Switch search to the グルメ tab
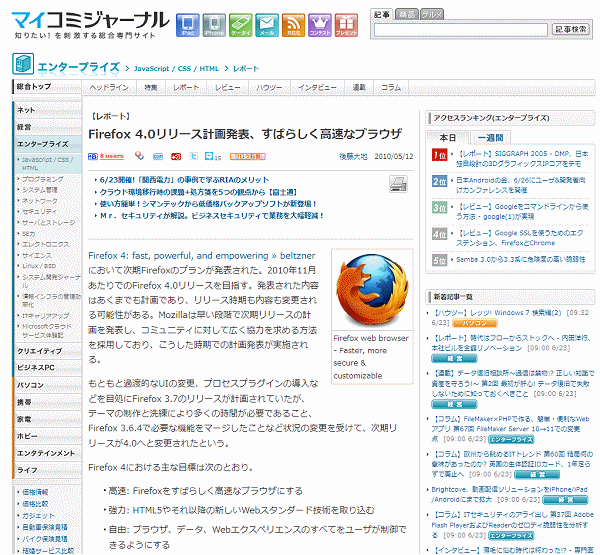The height and width of the screenshot is (555, 600). (x=432, y=14)
